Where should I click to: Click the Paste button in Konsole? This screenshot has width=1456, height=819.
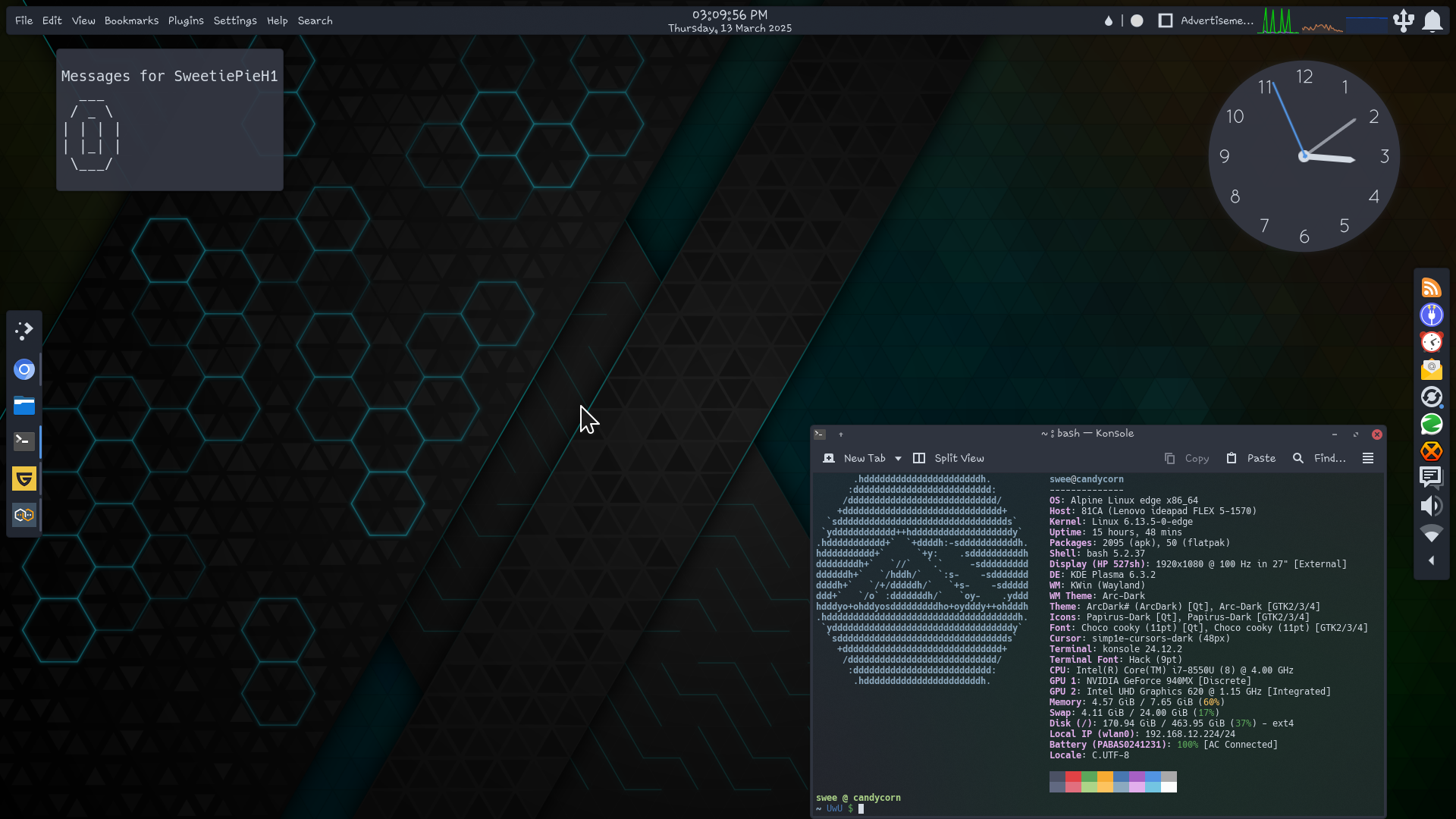[x=1251, y=458]
